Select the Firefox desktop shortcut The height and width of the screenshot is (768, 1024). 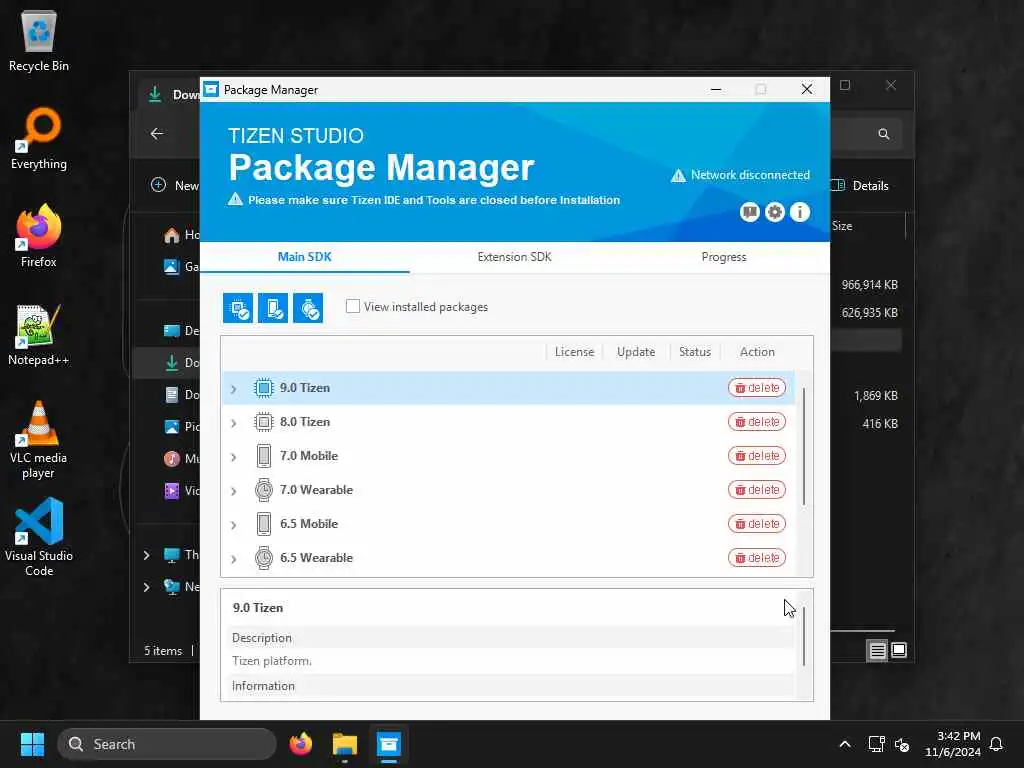point(39,236)
